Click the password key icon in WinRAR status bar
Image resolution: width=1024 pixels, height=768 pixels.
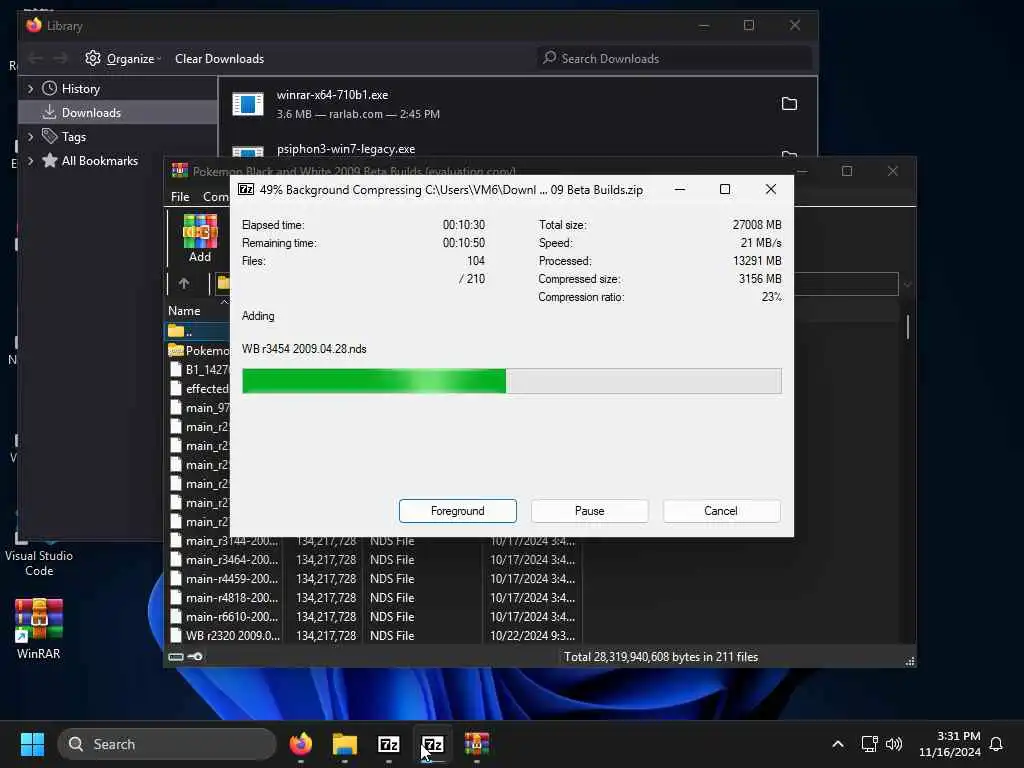click(x=195, y=656)
